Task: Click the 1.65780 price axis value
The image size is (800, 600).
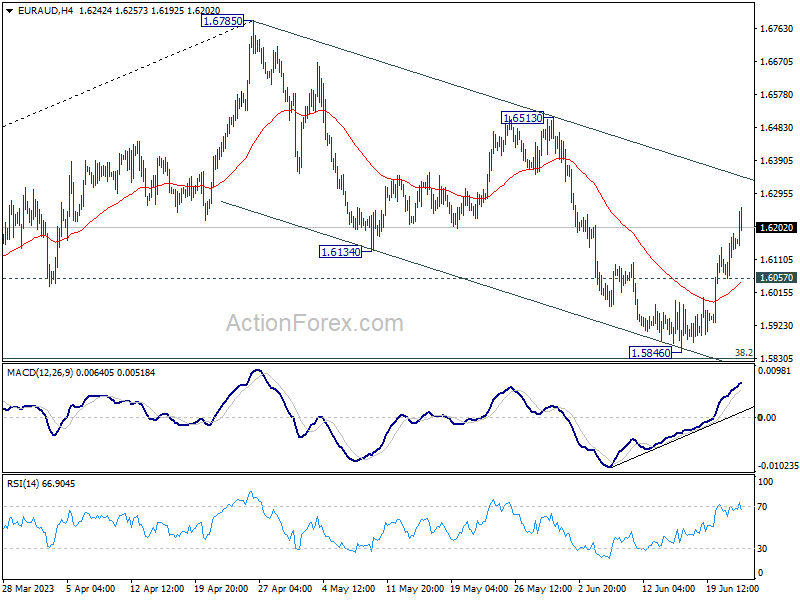Action: coord(777,95)
